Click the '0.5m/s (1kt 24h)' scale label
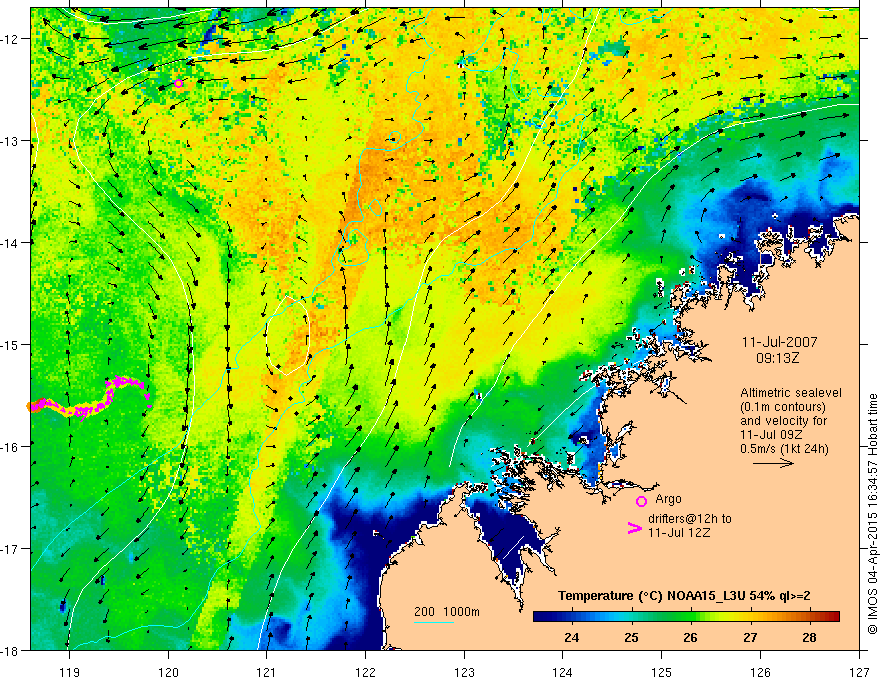This screenshot has width=880, height=680. point(784,449)
